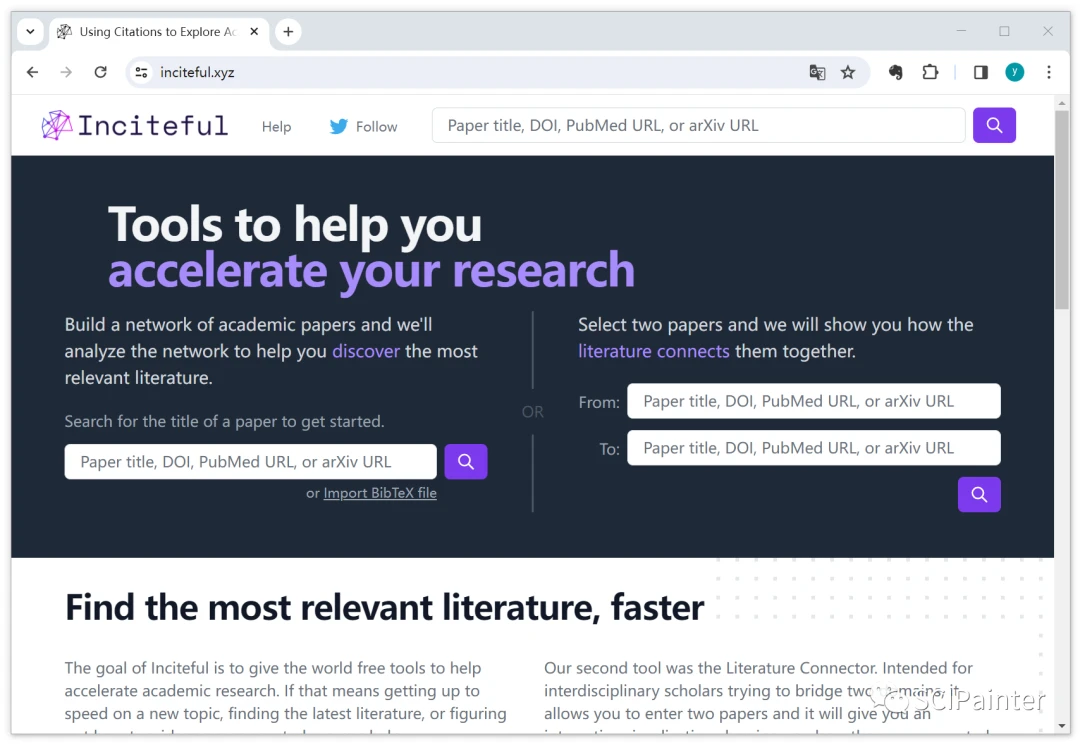Click the scrollbar up arrow
This screenshot has height=745, width=1080.
[1061, 103]
